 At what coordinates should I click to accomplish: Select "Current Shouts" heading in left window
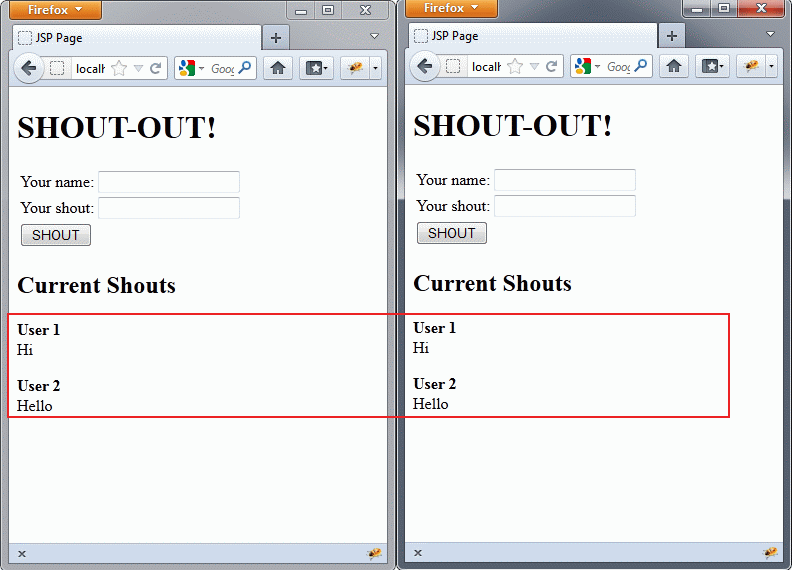(96, 286)
